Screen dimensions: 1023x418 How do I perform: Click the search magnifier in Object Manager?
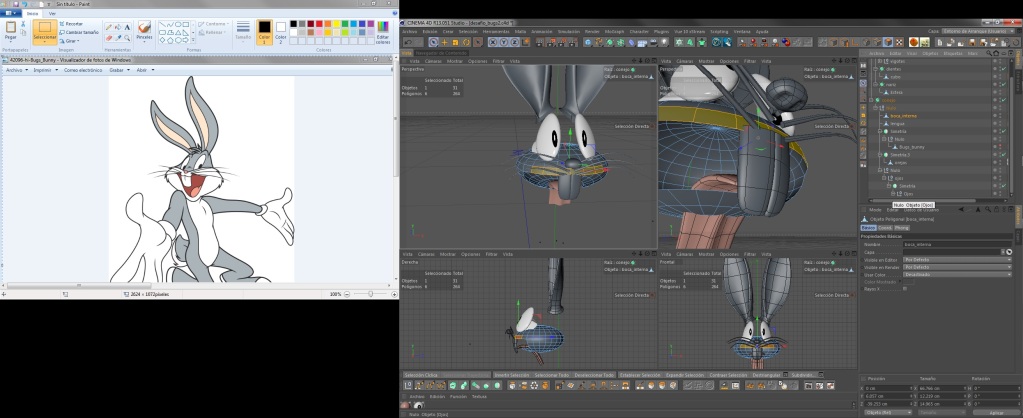coord(988,53)
